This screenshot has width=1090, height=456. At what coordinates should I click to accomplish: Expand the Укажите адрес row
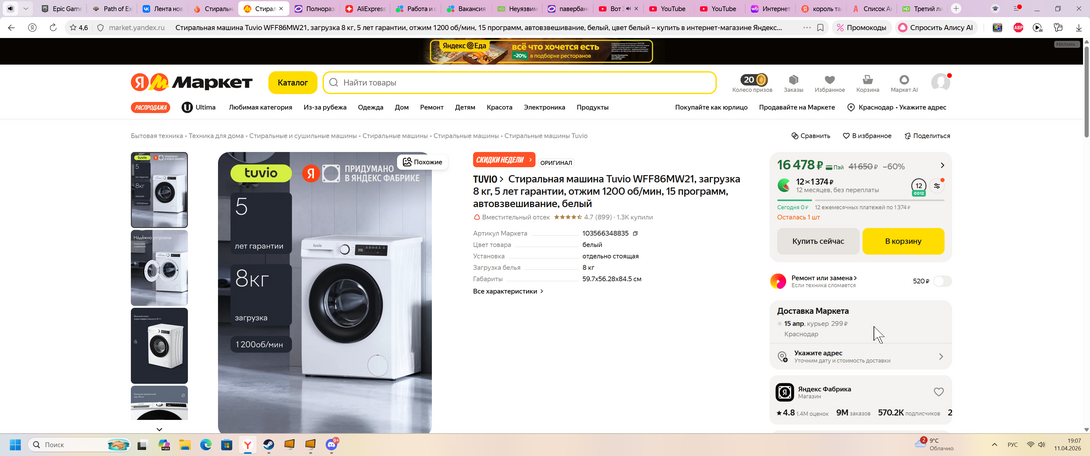click(861, 357)
